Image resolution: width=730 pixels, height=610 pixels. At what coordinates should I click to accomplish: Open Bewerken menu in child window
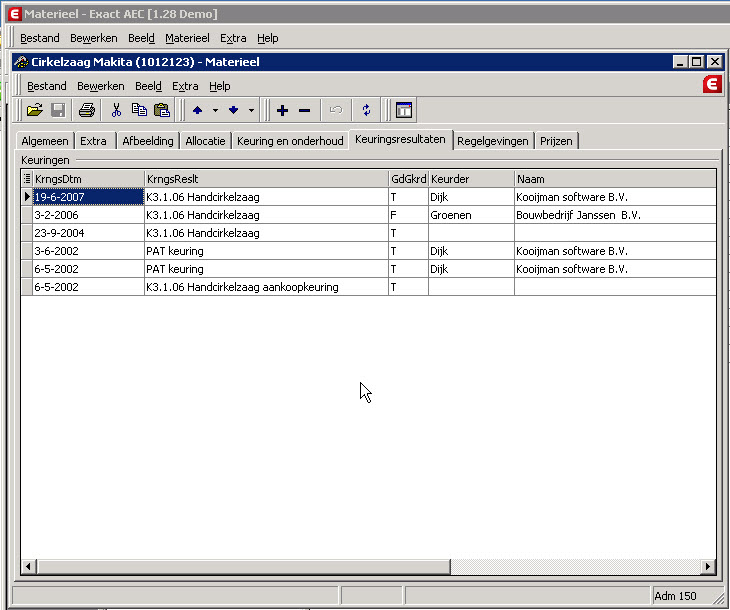pos(101,86)
